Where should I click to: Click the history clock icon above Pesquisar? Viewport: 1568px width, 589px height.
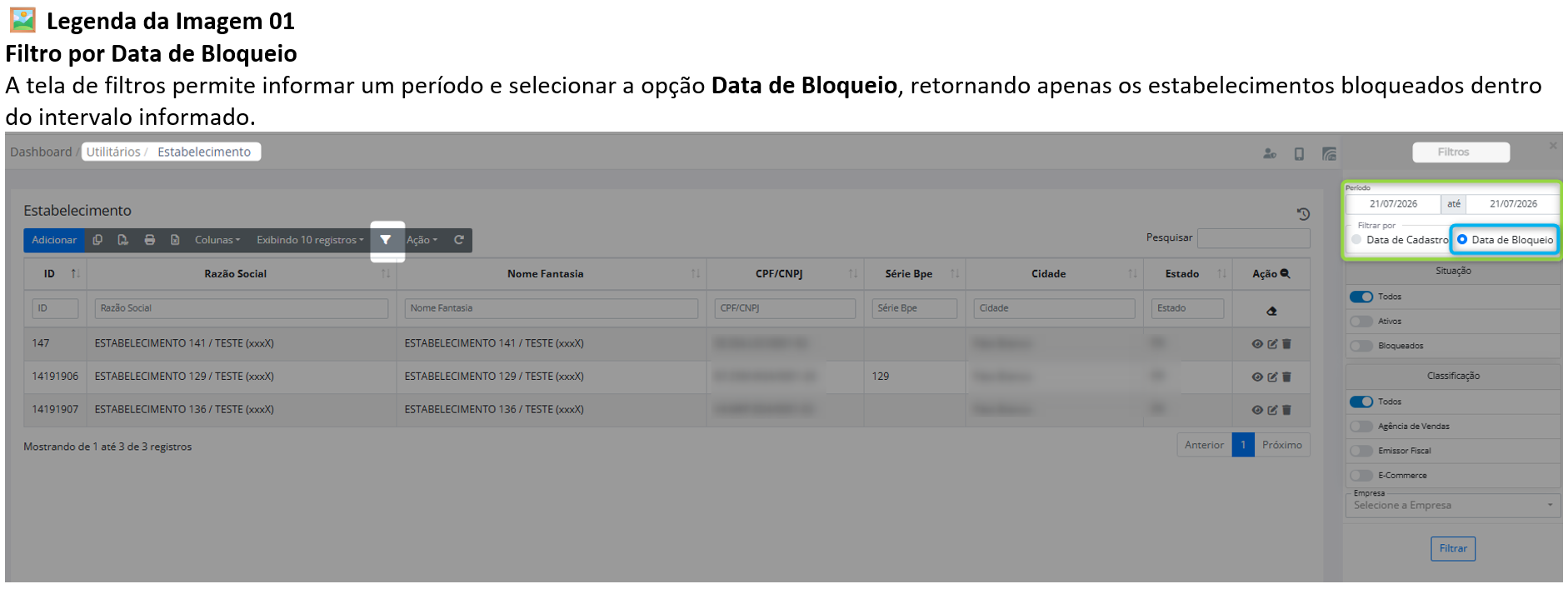click(1303, 214)
